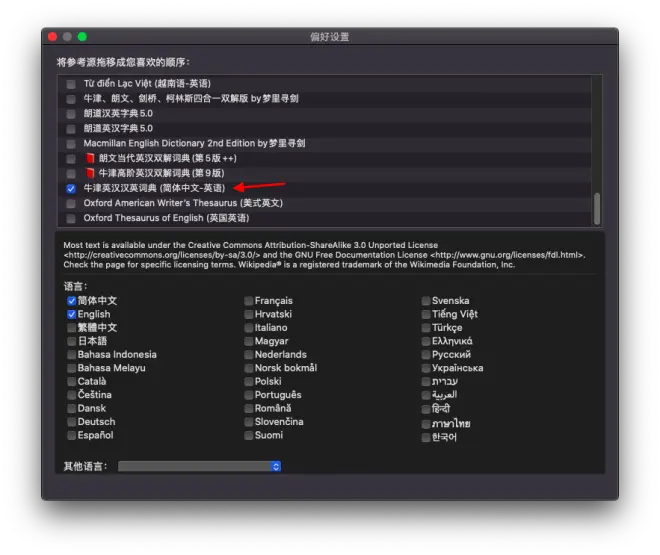This screenshot has width=660, height=555.
Task: Click the reference source list scrollbar thumb
Action: [596, 209]
